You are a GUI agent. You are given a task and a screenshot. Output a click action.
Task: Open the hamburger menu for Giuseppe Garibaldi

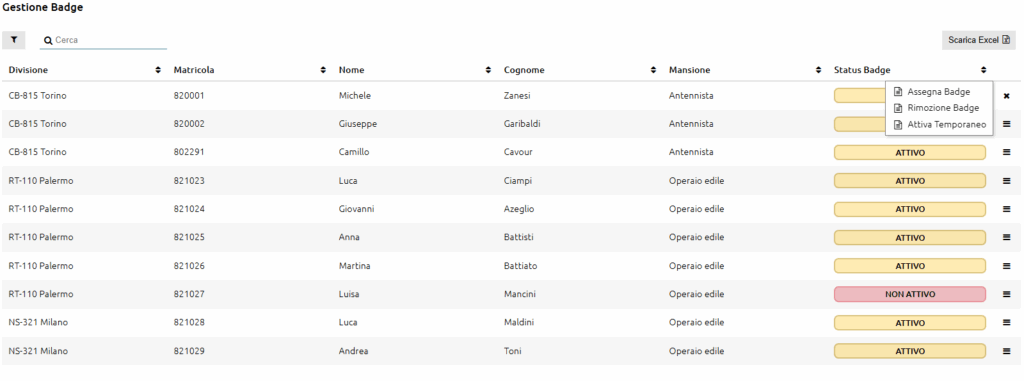tap(1006, 124)
